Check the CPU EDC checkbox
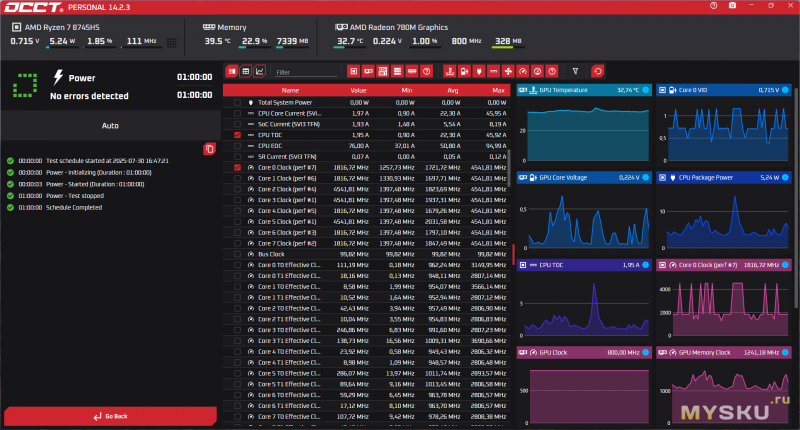The height and width of the screenshot is (430, 800). tap(237, 146)
